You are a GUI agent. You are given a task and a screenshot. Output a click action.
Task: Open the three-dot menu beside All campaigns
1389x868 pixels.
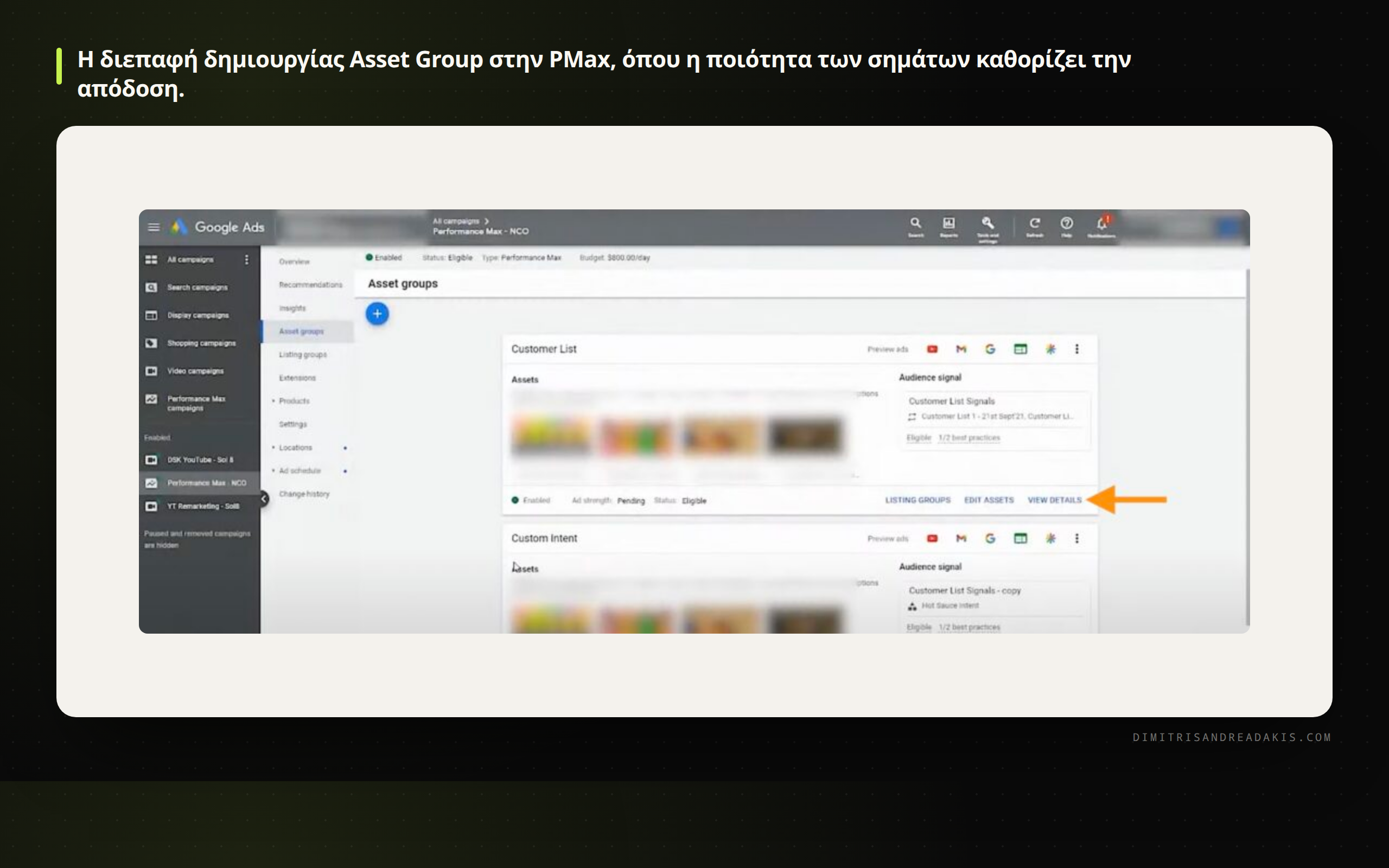pyautogui.click(x=247, y=260)
